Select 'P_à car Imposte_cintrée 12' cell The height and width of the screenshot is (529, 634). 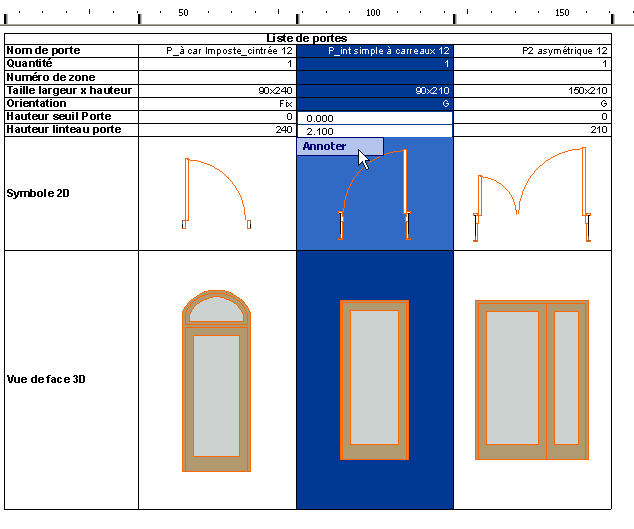tap(218, 51)
